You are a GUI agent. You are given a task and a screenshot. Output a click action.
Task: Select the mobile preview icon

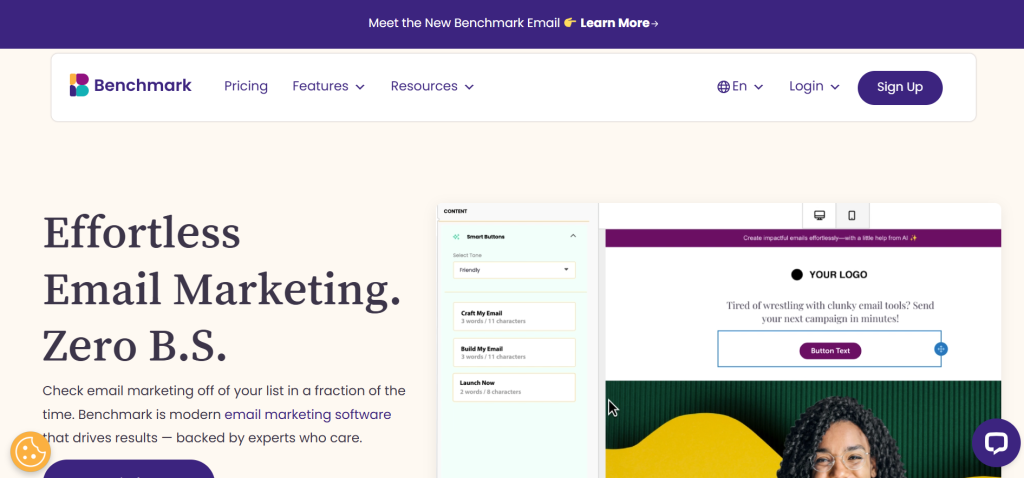pyautogui.click(x=852, y=215)
